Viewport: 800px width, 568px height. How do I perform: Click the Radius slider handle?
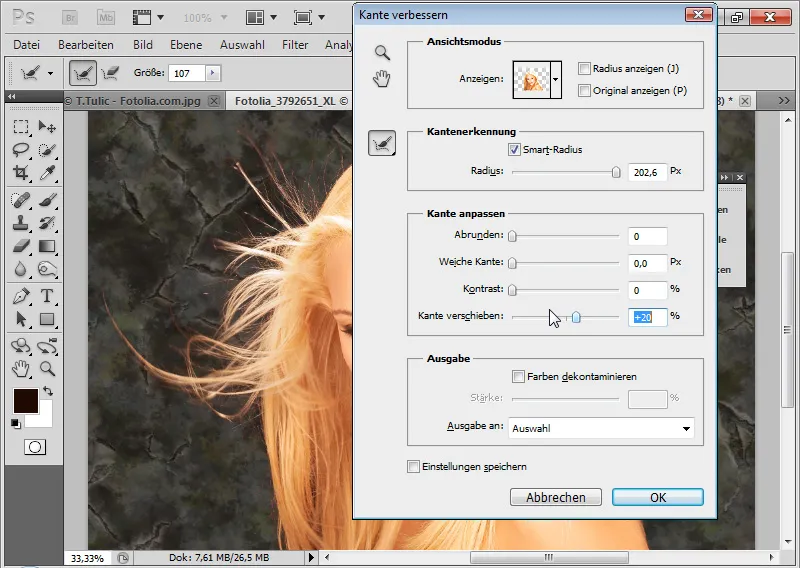coord(616,172)
